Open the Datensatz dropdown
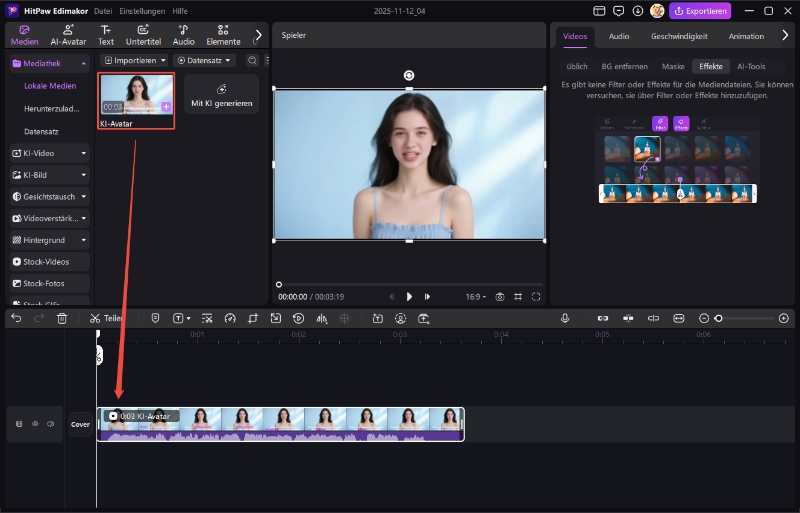Image resolution: width=800 pixels, height=513 pixels. 204,61
